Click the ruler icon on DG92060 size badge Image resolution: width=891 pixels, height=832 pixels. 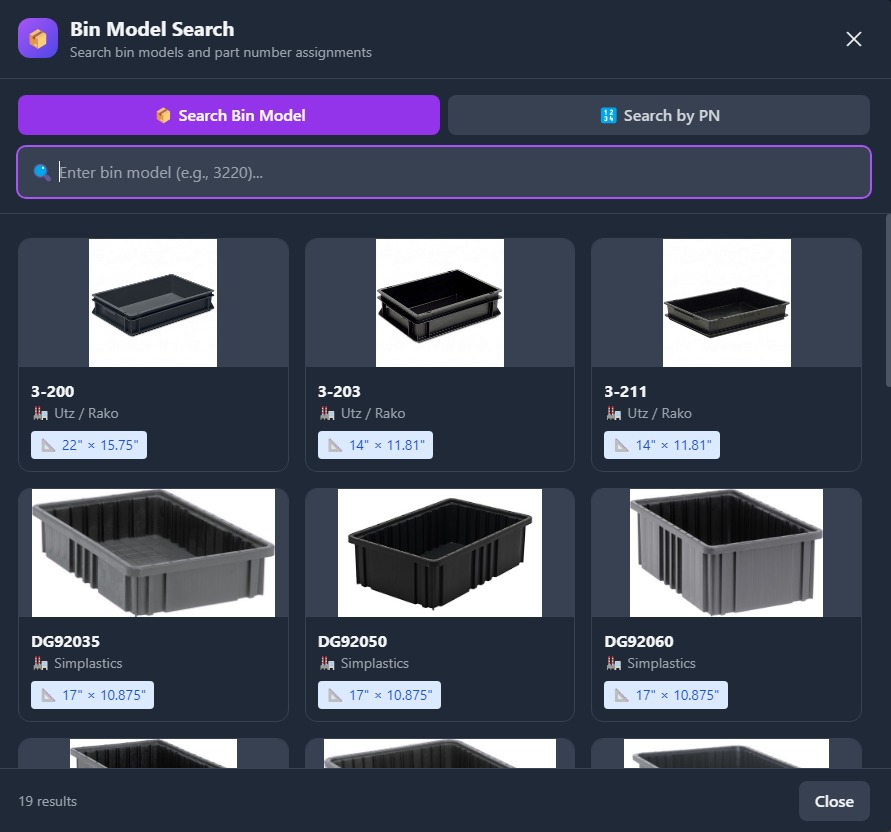tap(622, 695)
